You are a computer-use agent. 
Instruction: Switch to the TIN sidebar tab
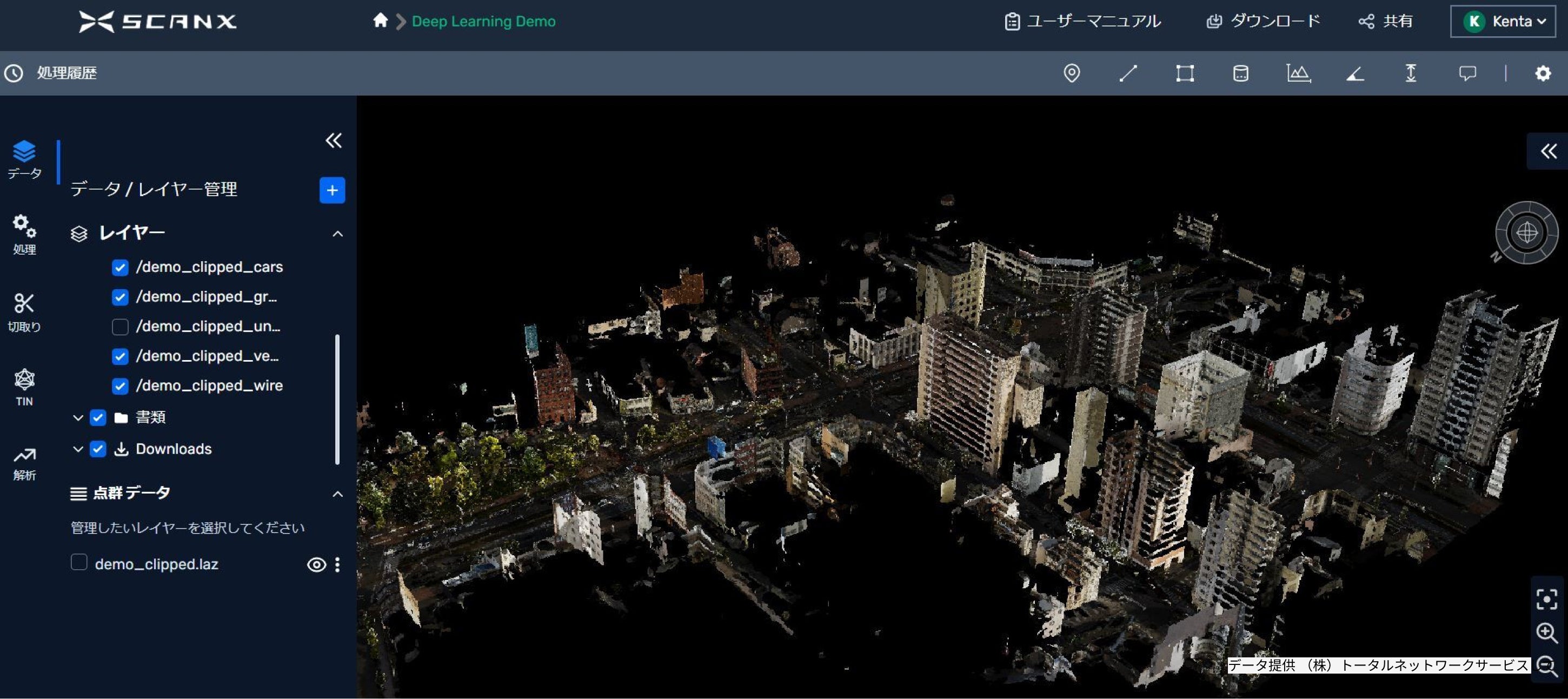24,387
